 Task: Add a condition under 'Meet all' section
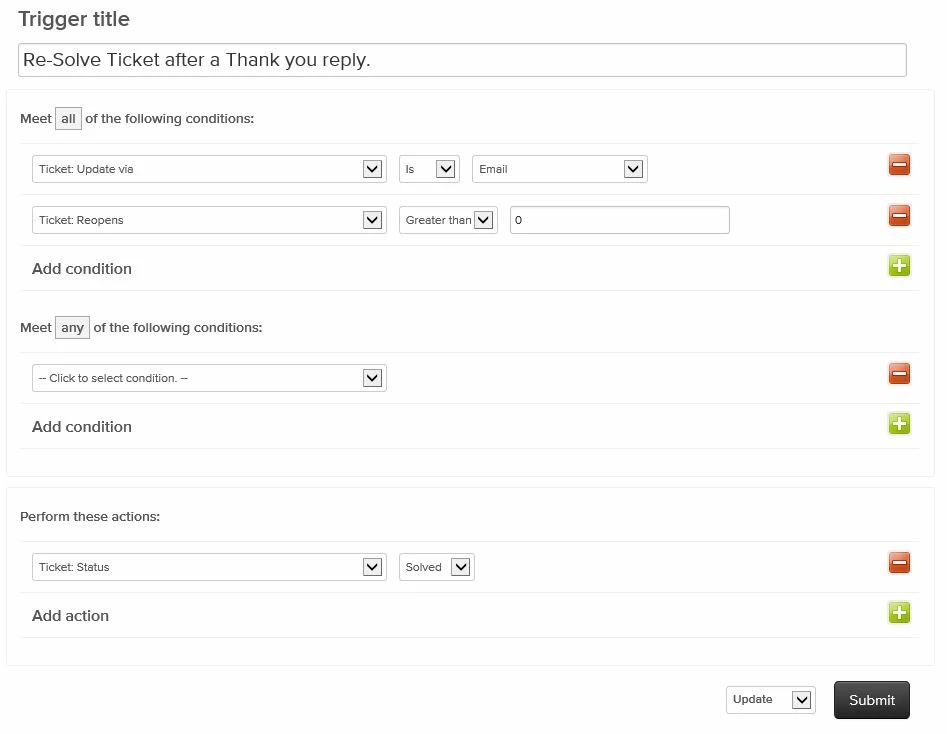pos(899,265)
